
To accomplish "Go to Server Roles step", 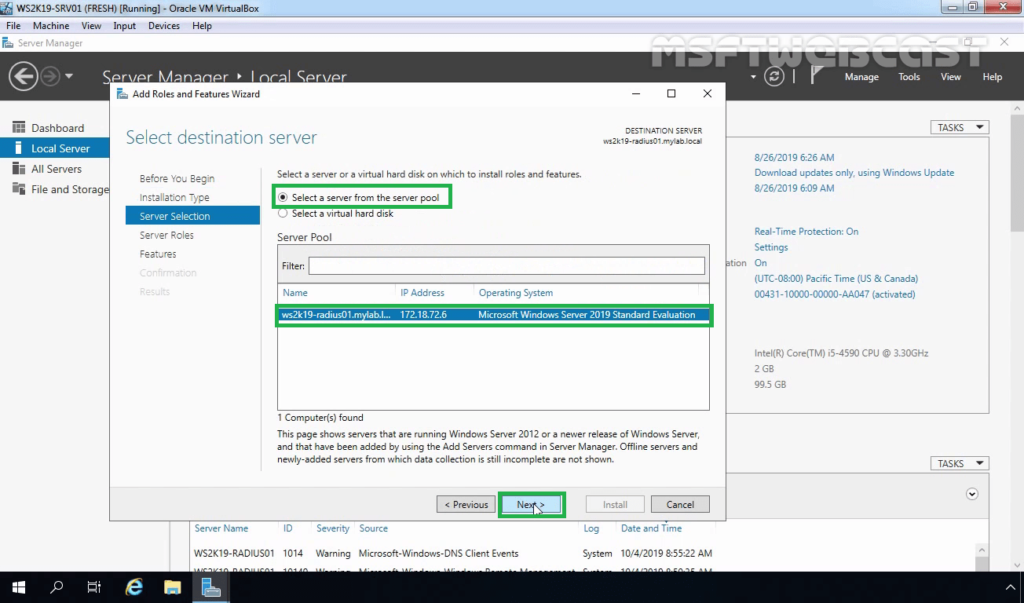I will 167,235.
